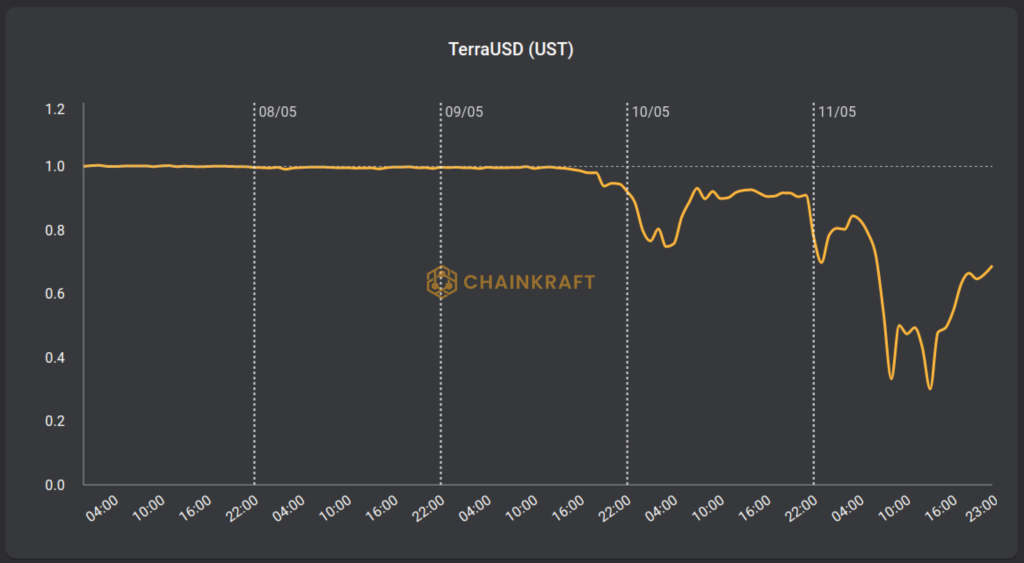Click the Chainkraft hexagon logo icon
1024x563 pixels.
click(x=440, y=282)
